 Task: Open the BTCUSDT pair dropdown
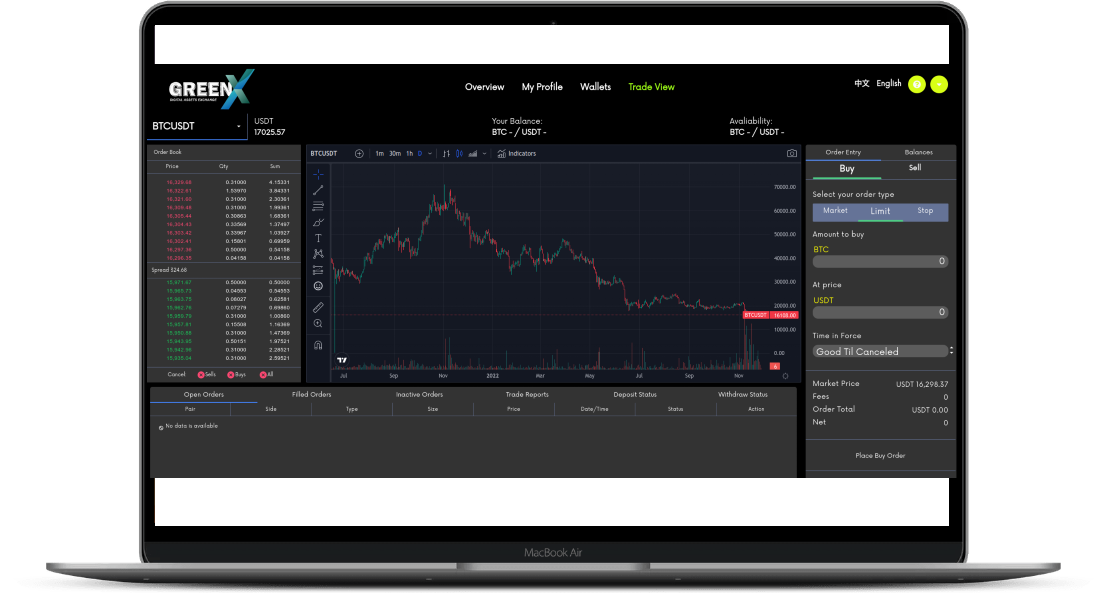(197, 126)
